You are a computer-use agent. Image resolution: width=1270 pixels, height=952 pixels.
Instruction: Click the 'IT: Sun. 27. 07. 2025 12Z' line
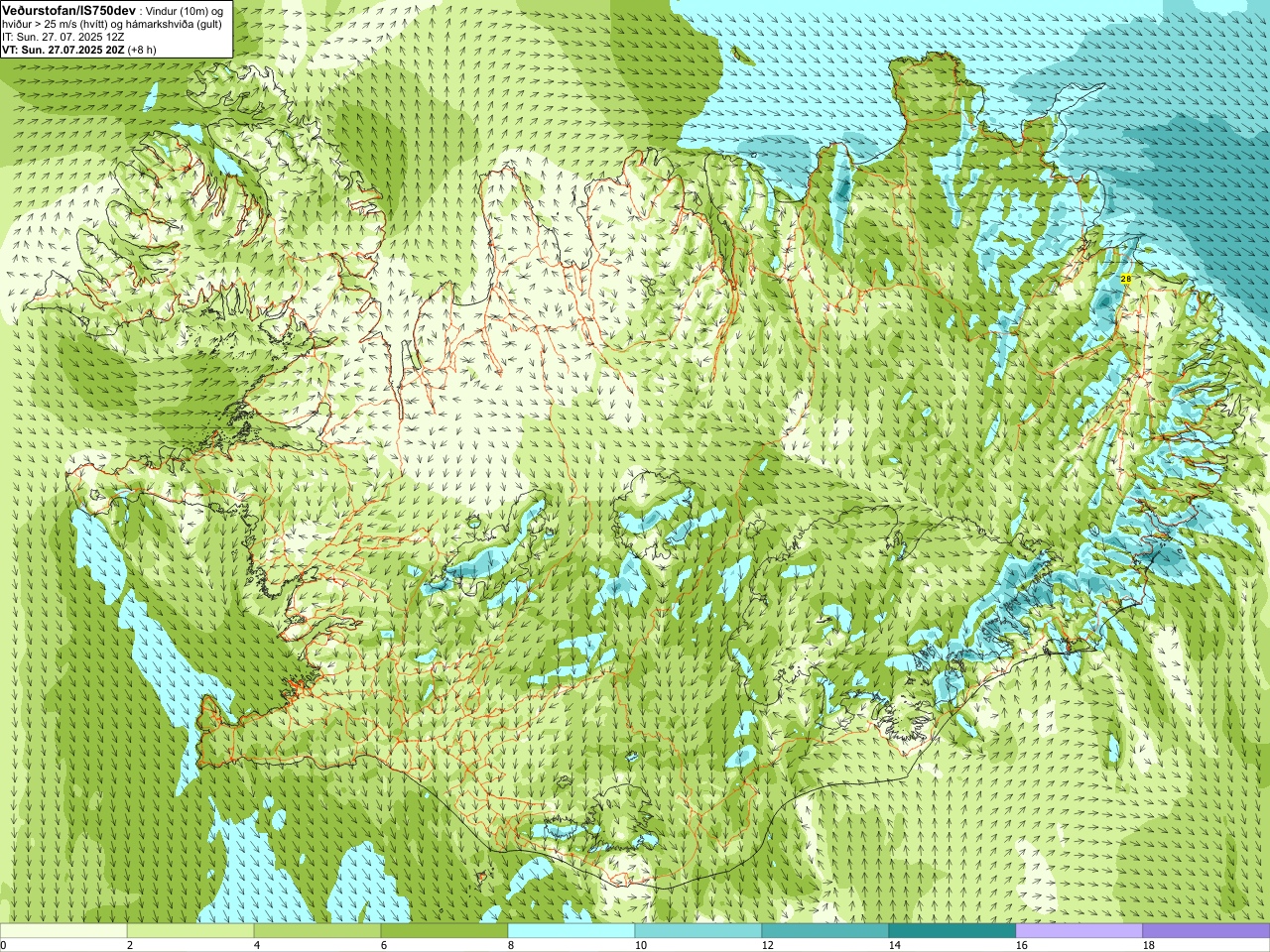(63, 36)
